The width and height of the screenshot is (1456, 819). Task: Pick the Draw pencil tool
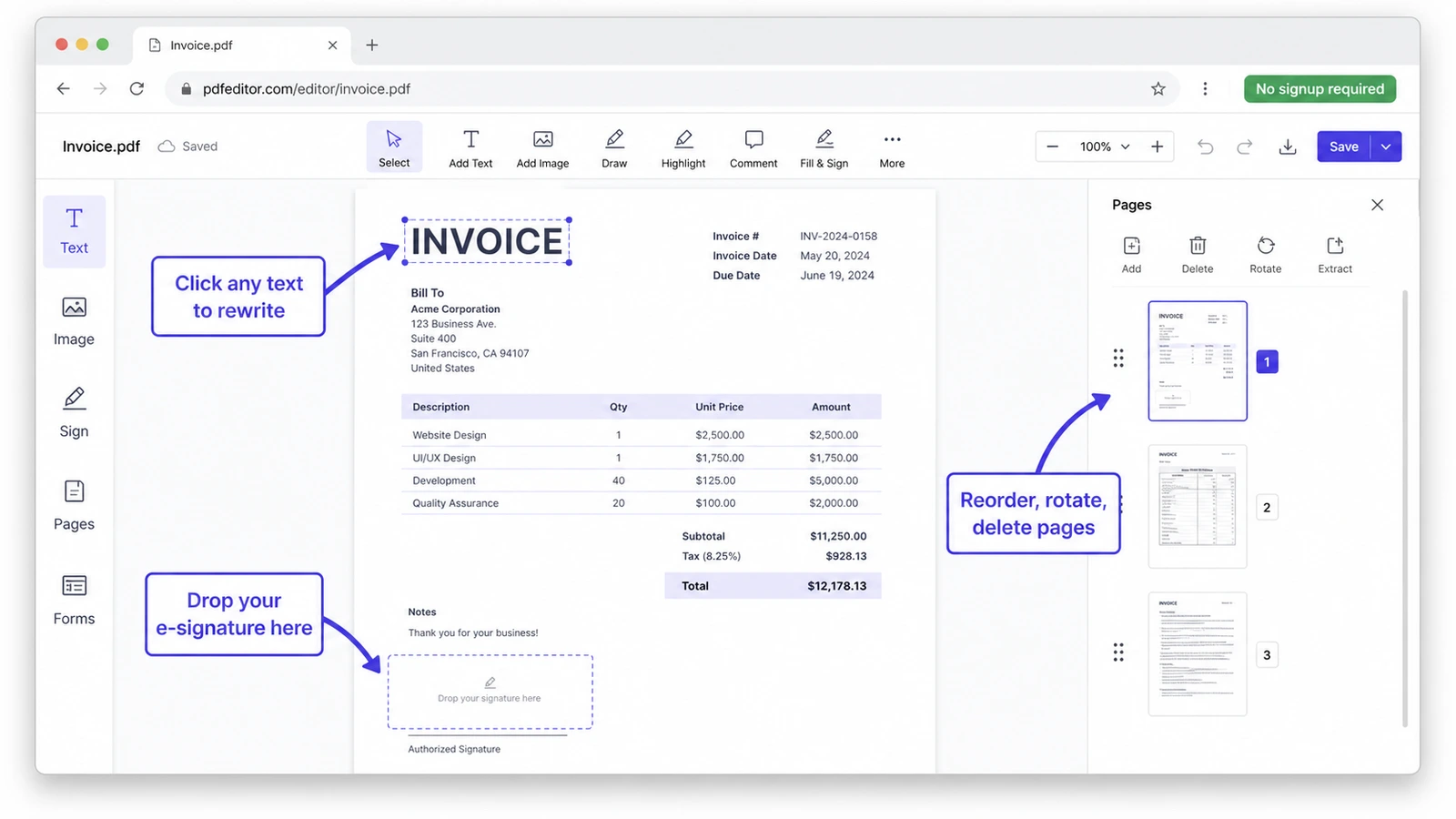click(614, 148)
